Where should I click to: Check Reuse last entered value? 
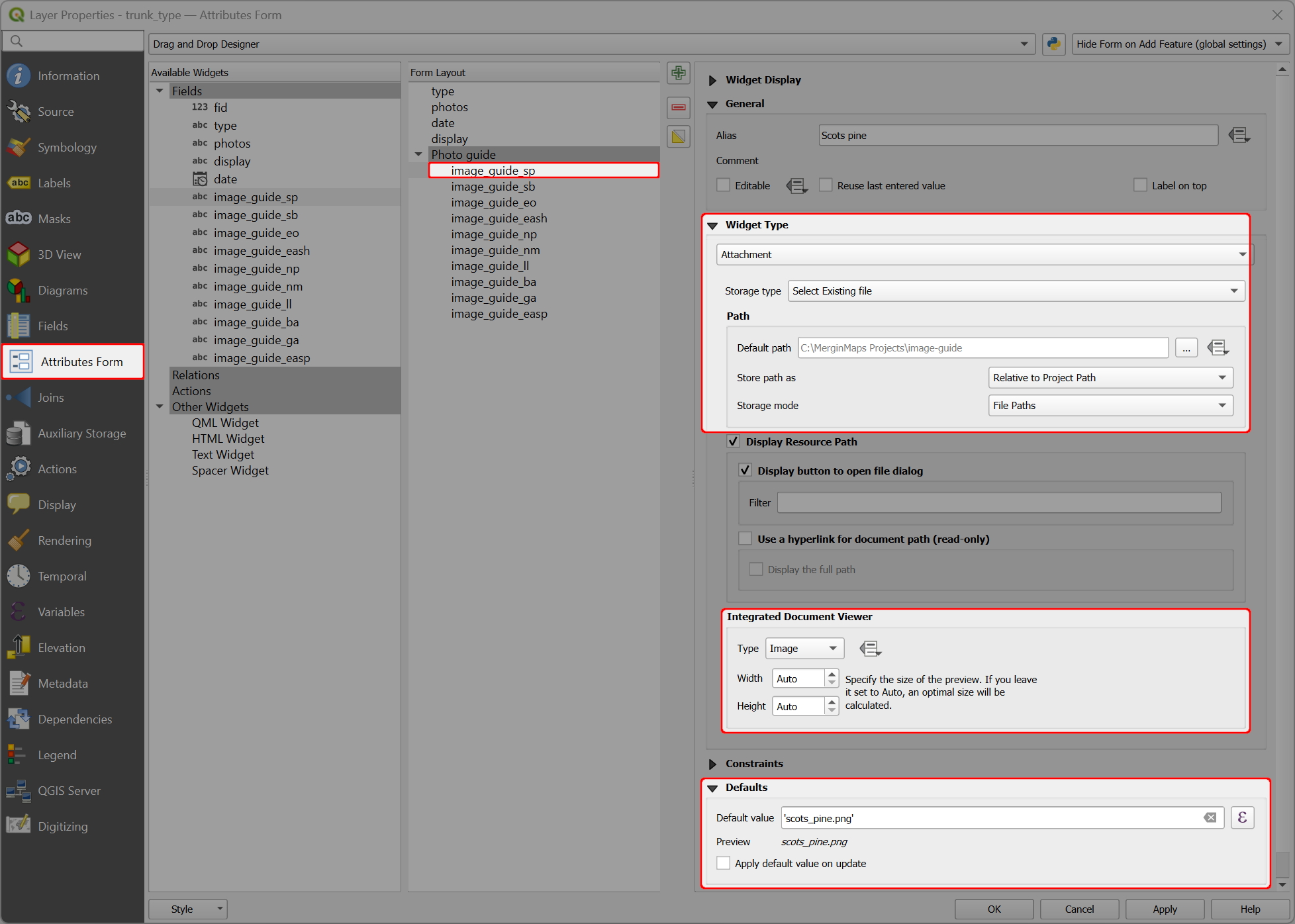click(x=826, y=185)
